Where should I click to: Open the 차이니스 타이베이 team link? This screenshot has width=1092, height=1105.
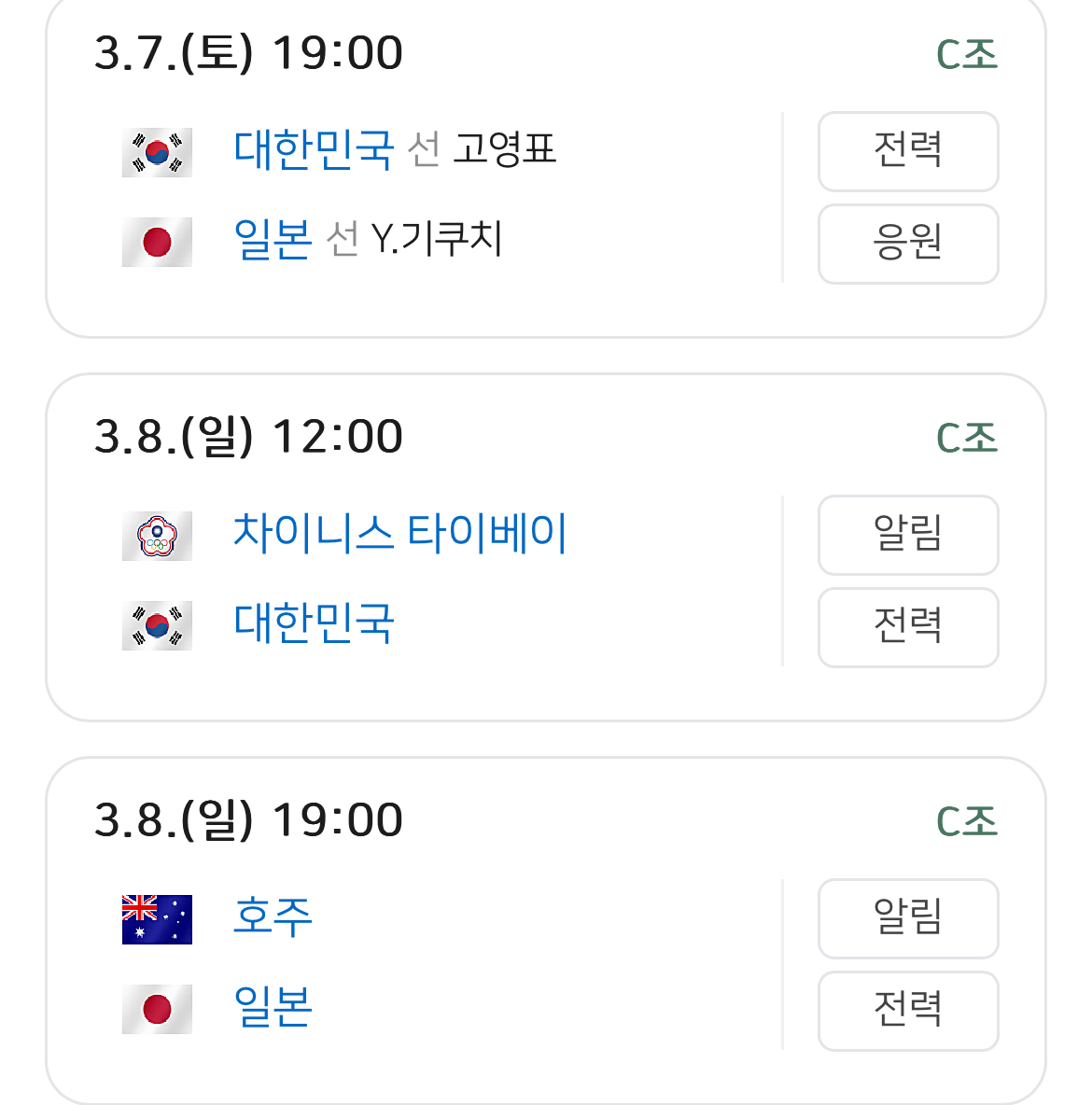point(399,533)
